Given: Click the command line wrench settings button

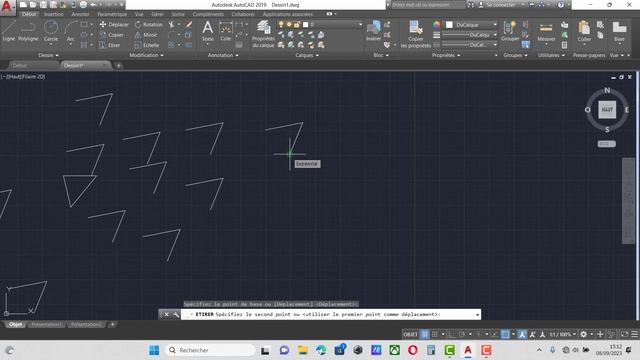Looking at the screenshot, I should click(176, 314).
